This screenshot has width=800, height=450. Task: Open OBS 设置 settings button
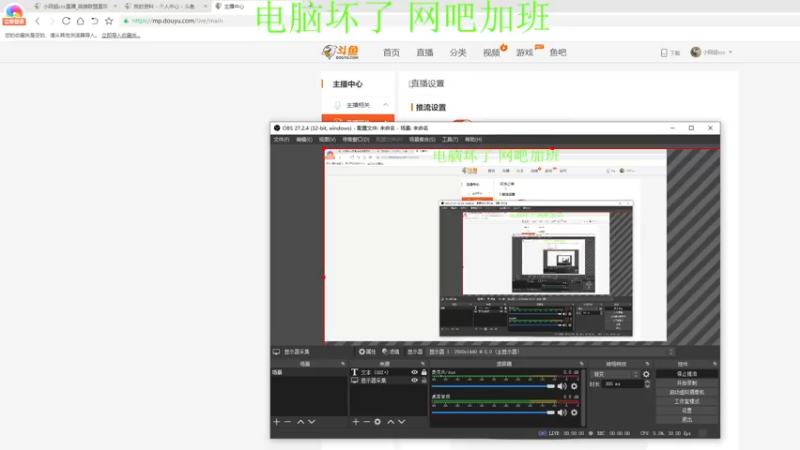pyautogui.click(x=687, y=411)
